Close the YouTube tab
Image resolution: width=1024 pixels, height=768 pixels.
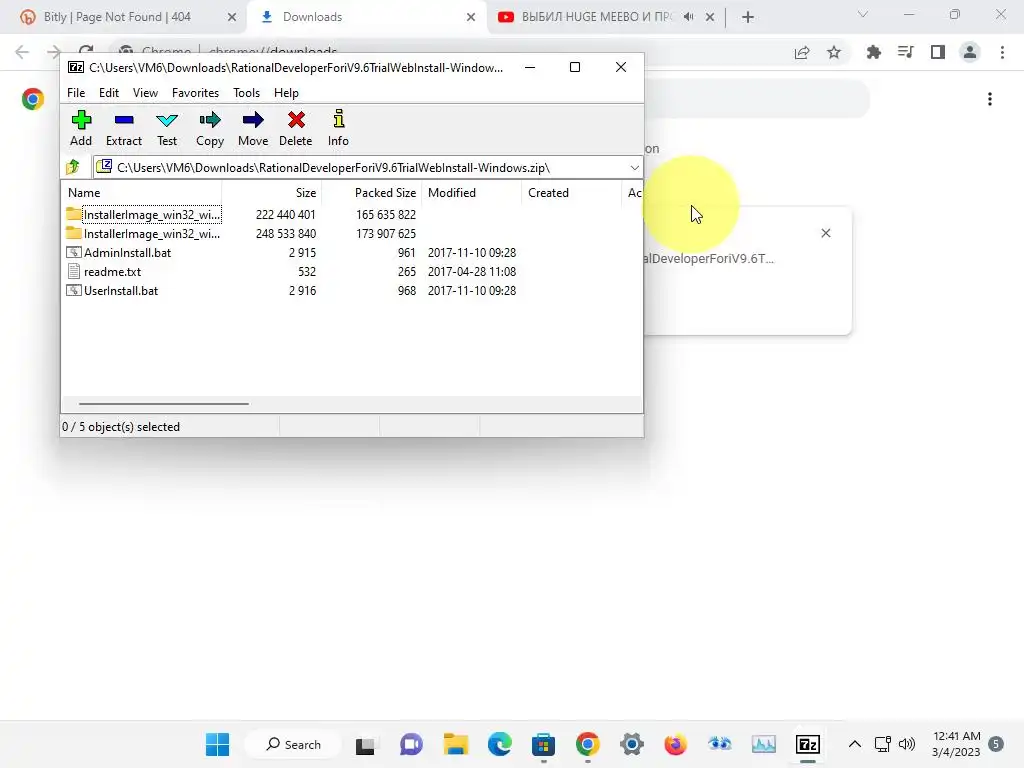click(x=710, y=17)
